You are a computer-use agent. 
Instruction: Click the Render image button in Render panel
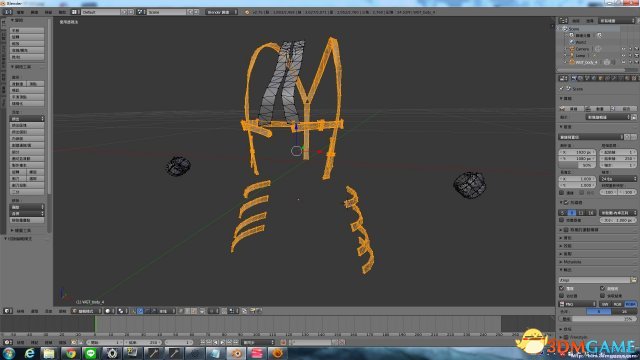571,109
